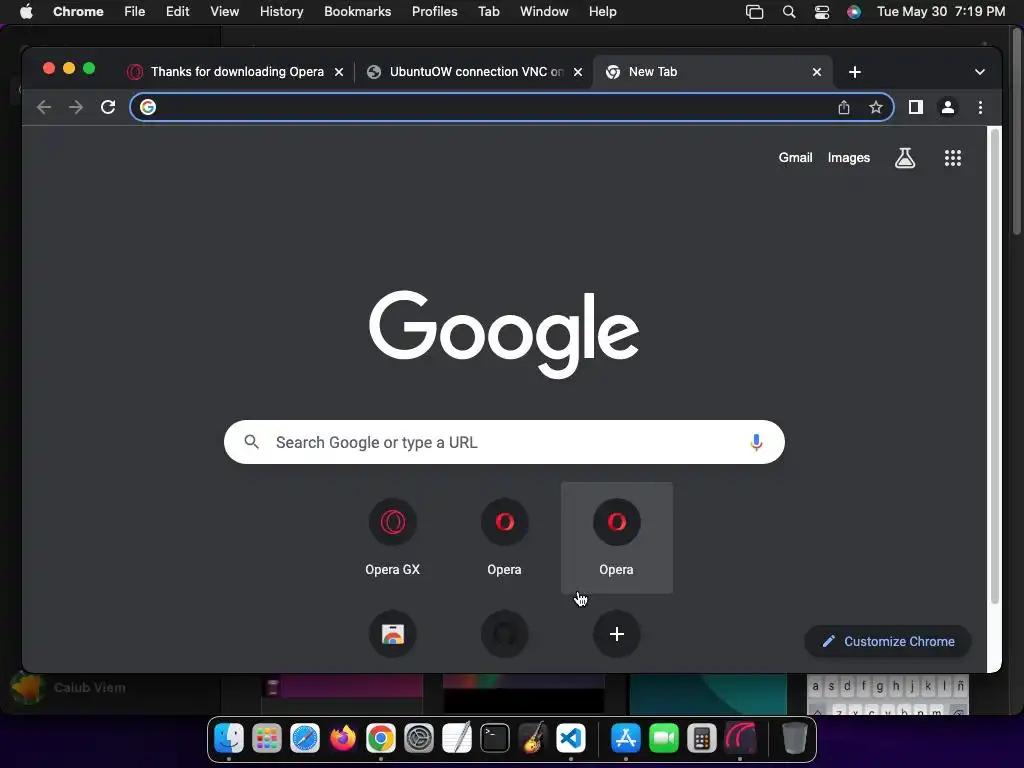Open a new tab with plus button
Viewport: 1024px width, 768px height.
[x=855, y=72]
